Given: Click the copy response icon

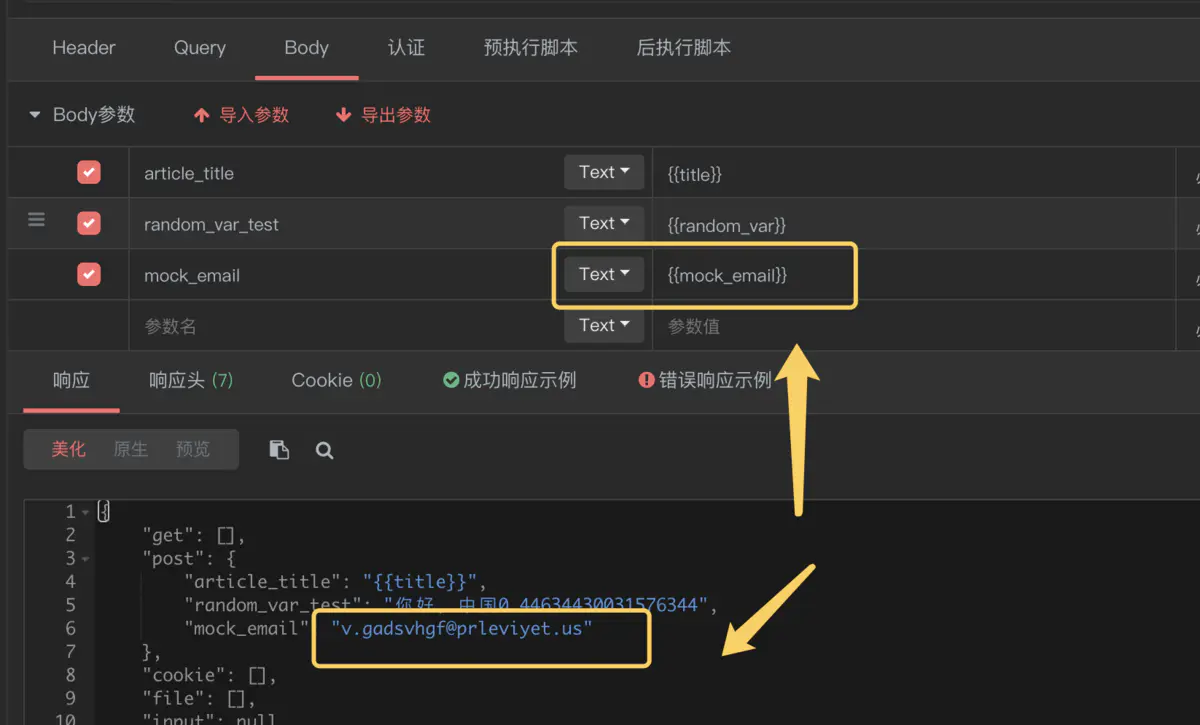Looking at the screenshot, I should coord(279,450).
